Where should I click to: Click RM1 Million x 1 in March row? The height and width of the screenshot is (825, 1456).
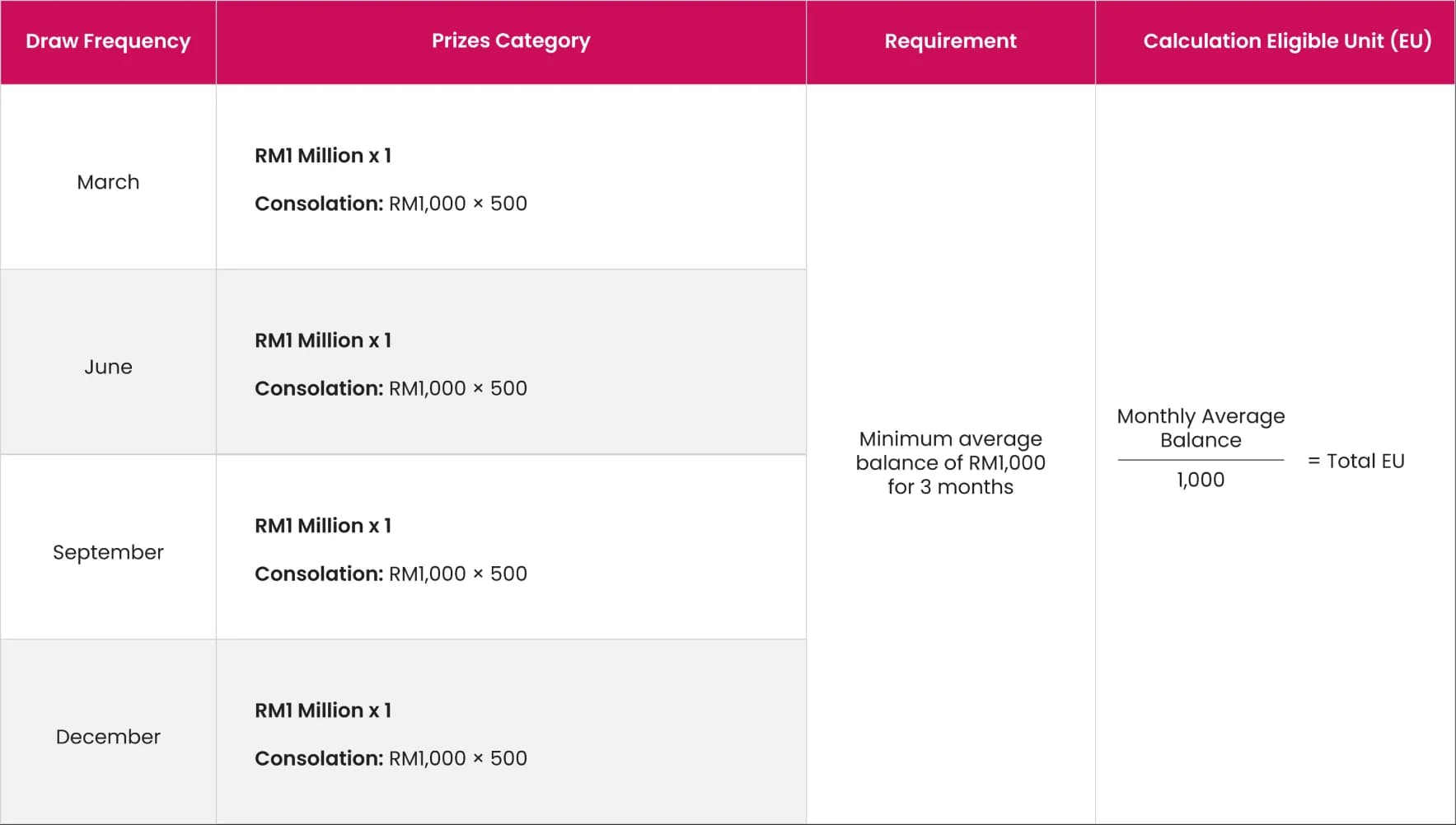click(x=323, y=156)
